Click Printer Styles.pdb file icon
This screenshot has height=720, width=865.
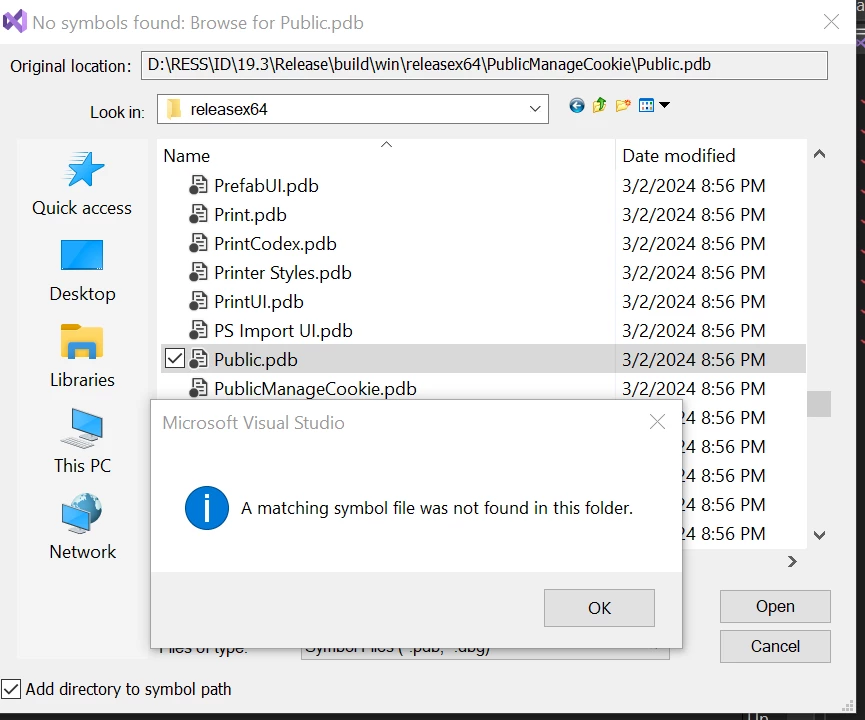point(198,272)
